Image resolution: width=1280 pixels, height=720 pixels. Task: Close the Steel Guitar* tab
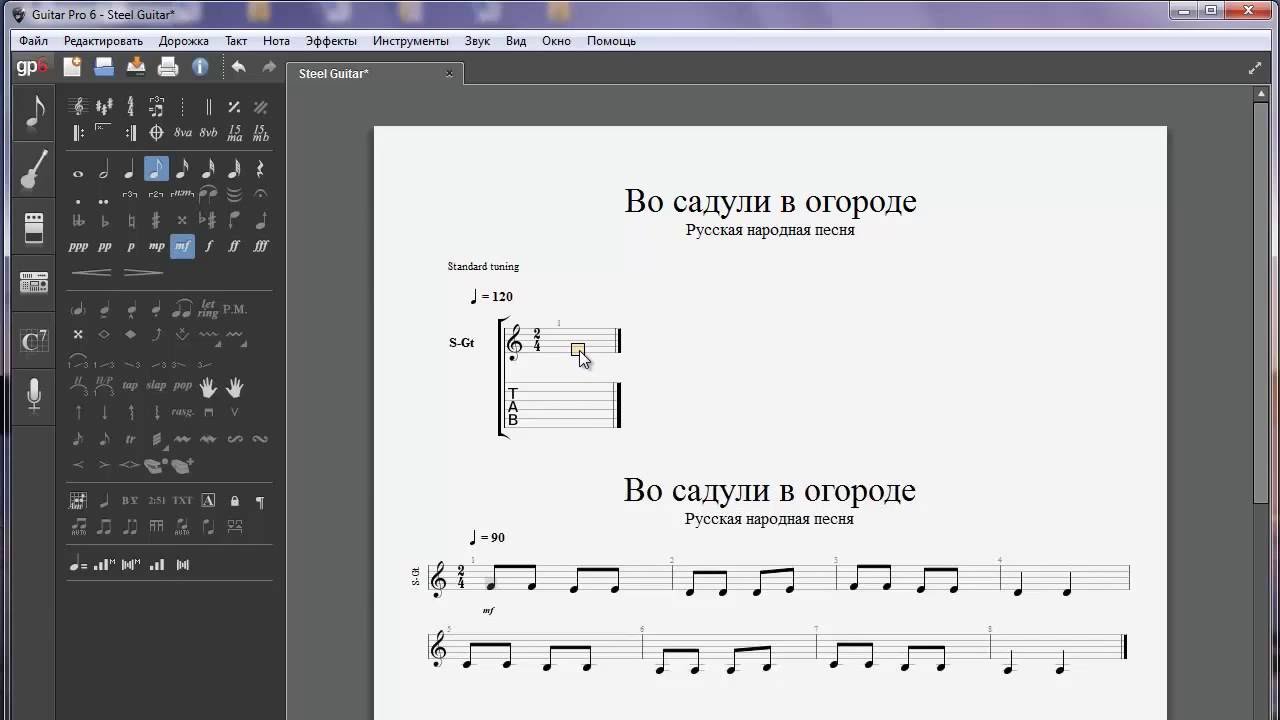449,73
